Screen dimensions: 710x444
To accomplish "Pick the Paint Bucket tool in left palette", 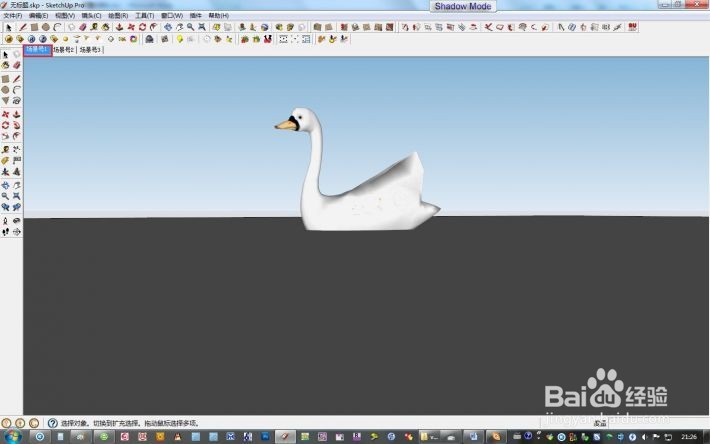I will [5, 66].
